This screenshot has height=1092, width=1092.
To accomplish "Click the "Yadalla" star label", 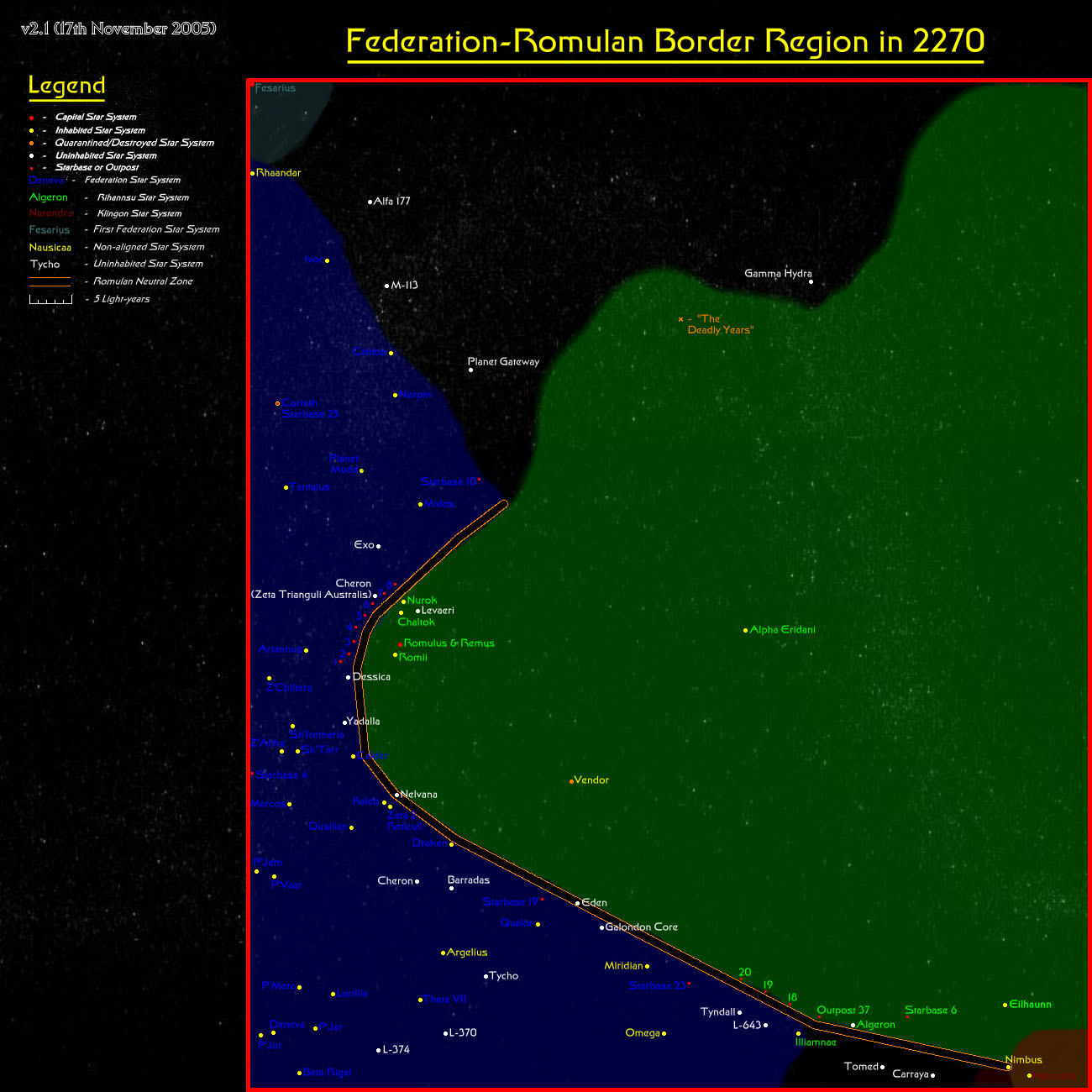I will [363, 722].
